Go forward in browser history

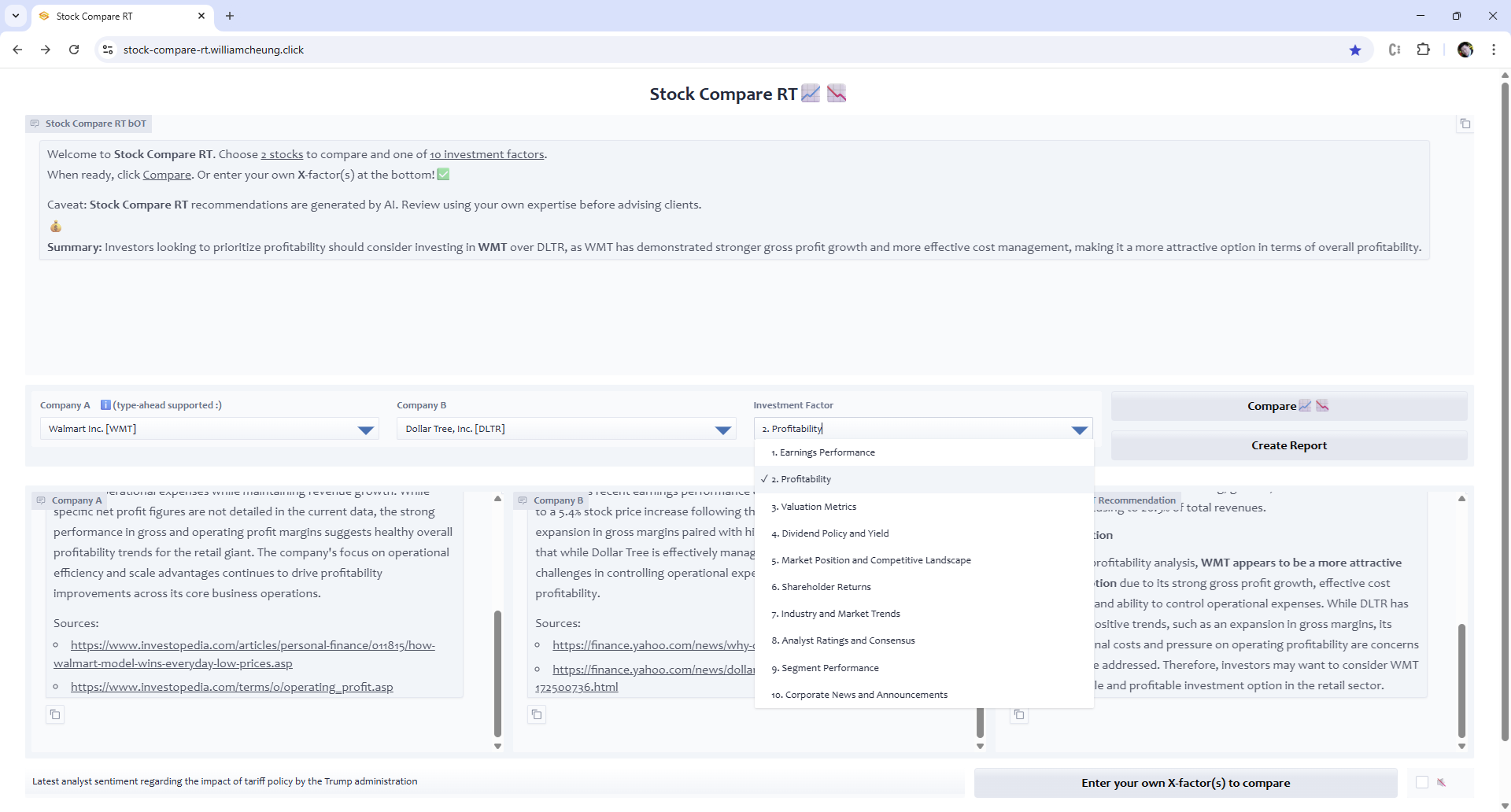tap(46, 50)
